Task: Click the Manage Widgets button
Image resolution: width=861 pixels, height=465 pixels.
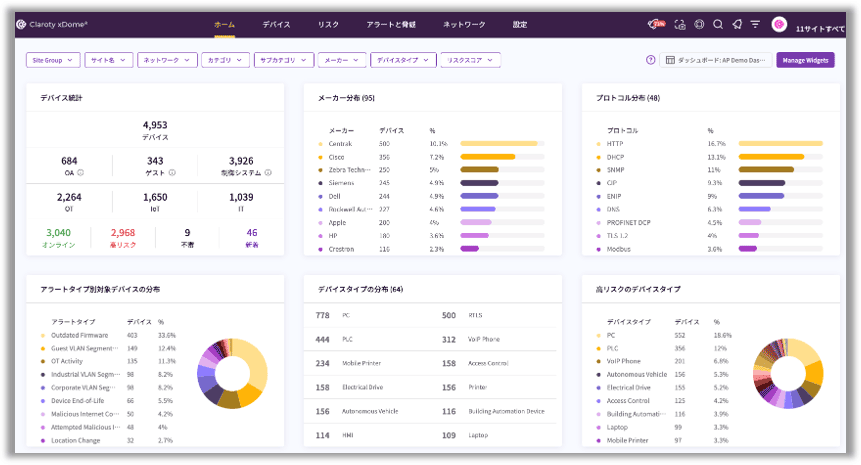Action: click(x=804, y=60)
